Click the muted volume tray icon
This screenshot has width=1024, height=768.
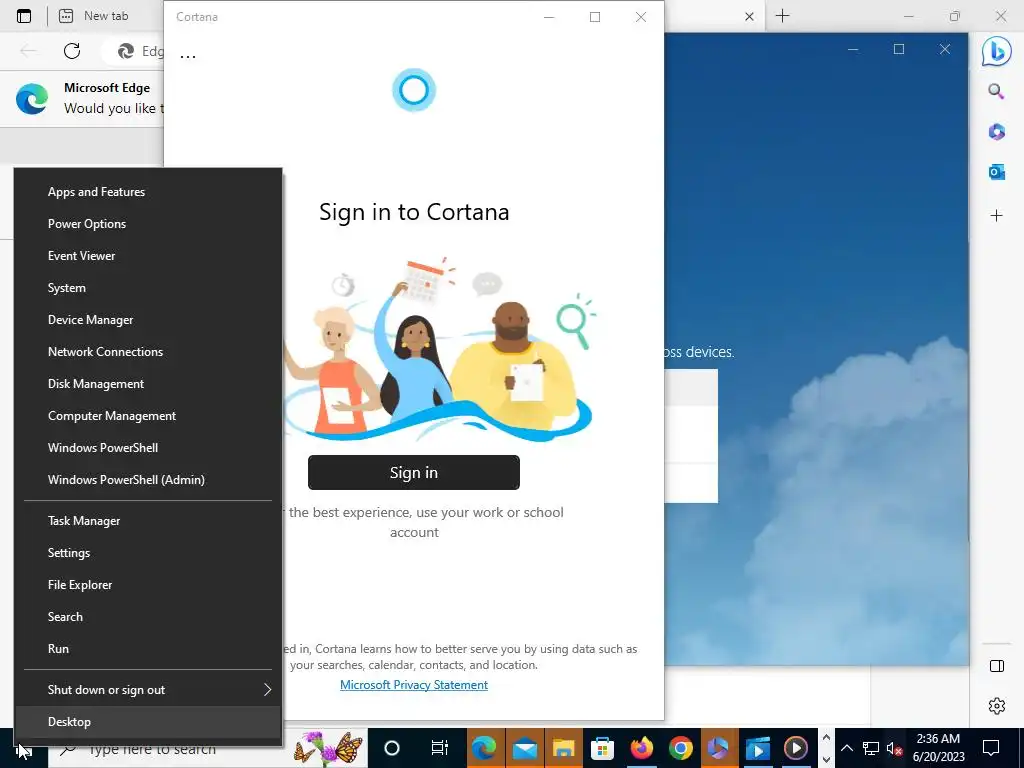pos(894,748)
